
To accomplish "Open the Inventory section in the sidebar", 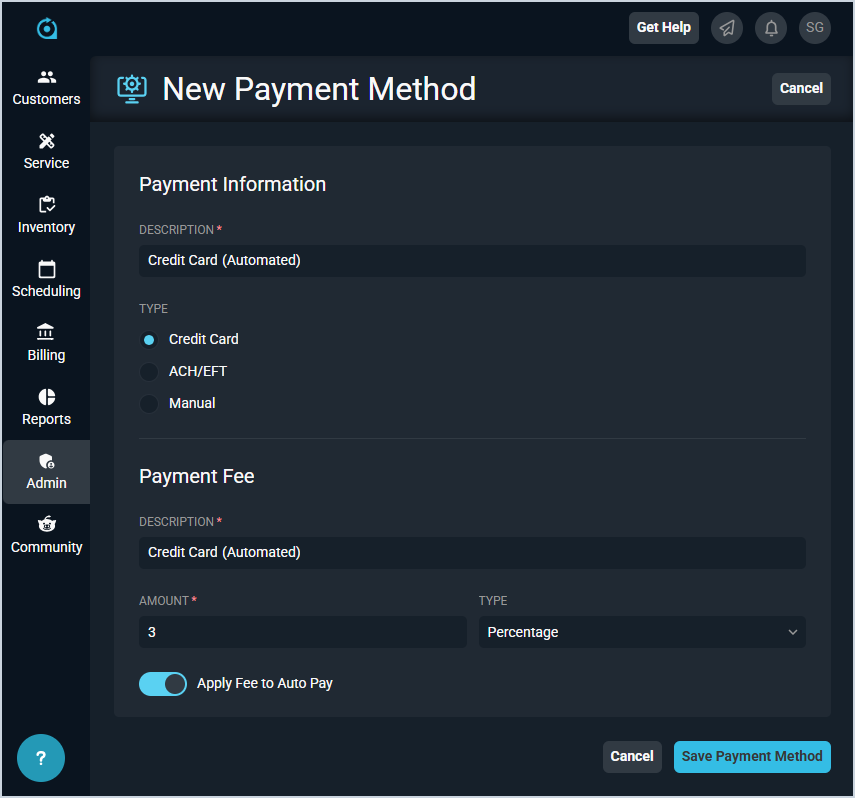I will click(x=46, y=216).
